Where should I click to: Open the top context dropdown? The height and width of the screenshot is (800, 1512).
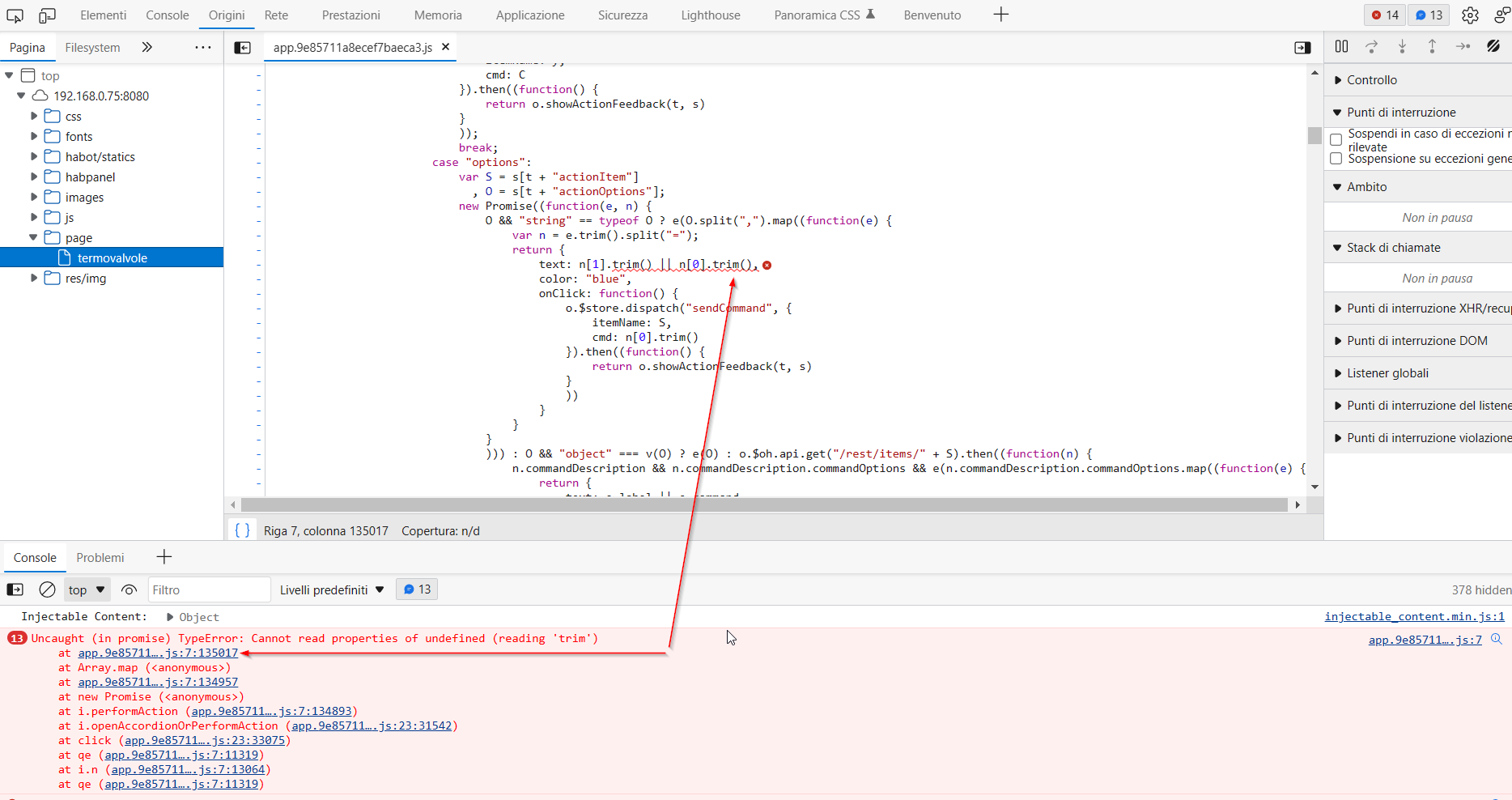87,589
